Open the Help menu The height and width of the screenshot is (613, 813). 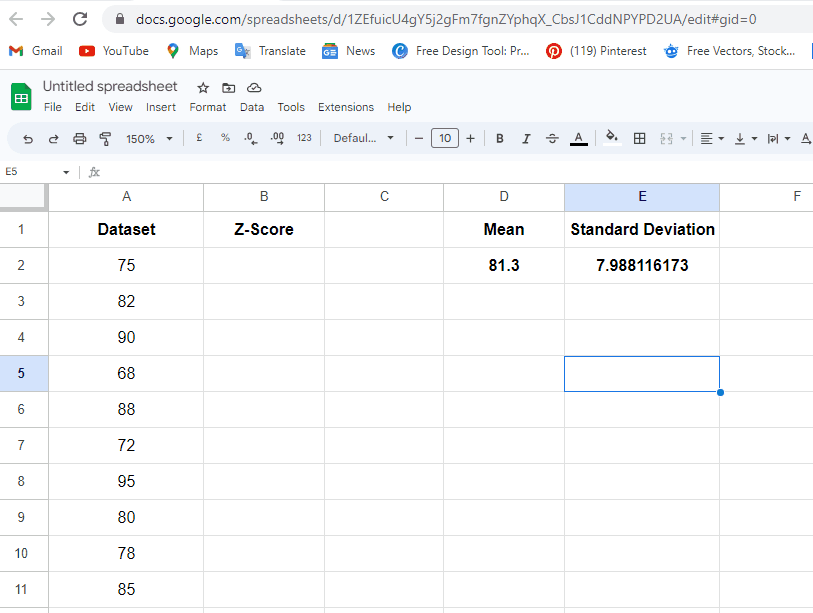coord(399,107)
